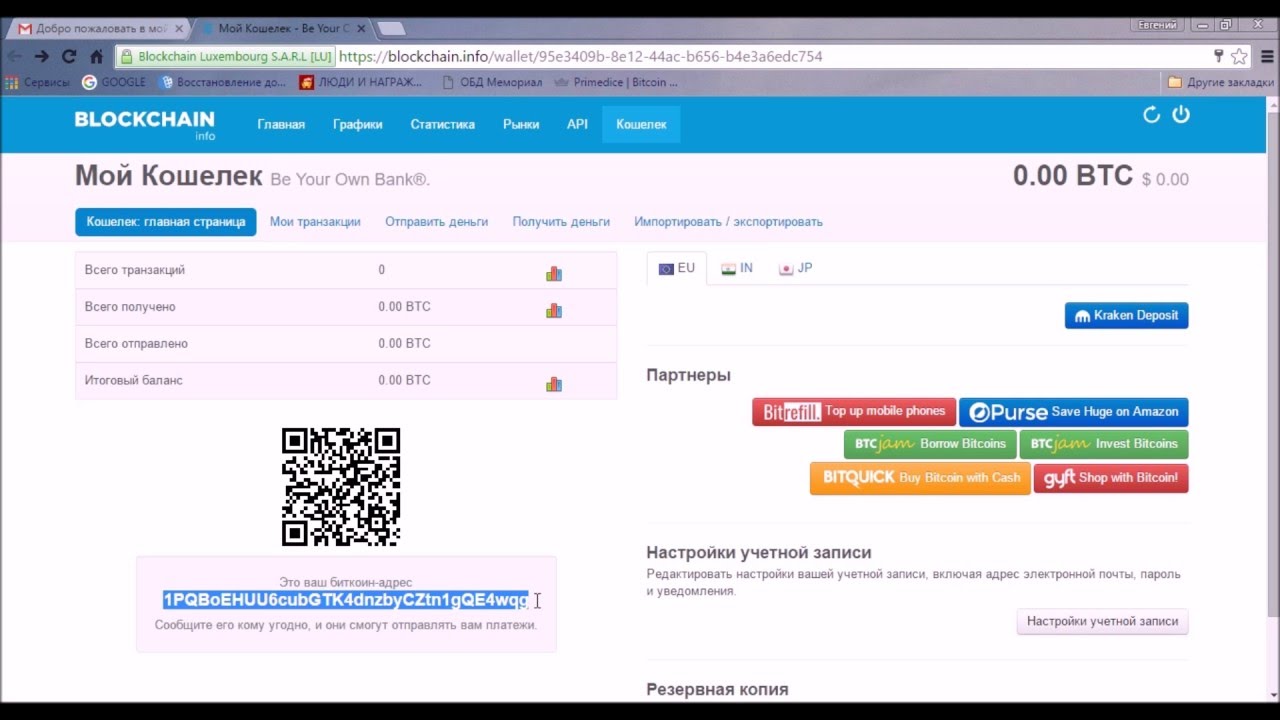Open the ОБД Мемориал bookmark
The height and width of the screenshot is (720, 1280).
coord(491,82)
